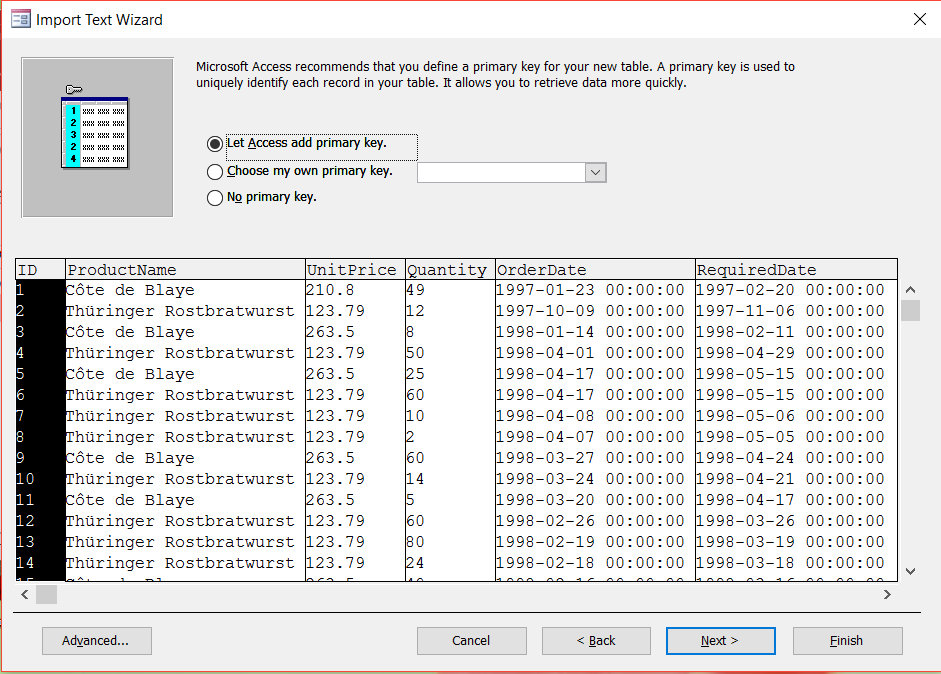Cancel the import wizard

tap(471, 641)
